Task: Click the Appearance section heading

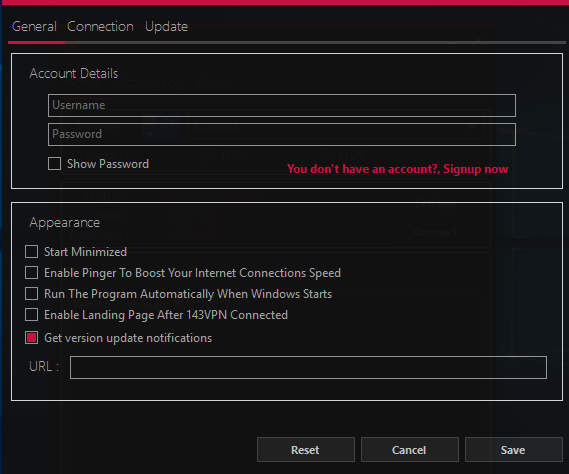Action: (65, 222)
